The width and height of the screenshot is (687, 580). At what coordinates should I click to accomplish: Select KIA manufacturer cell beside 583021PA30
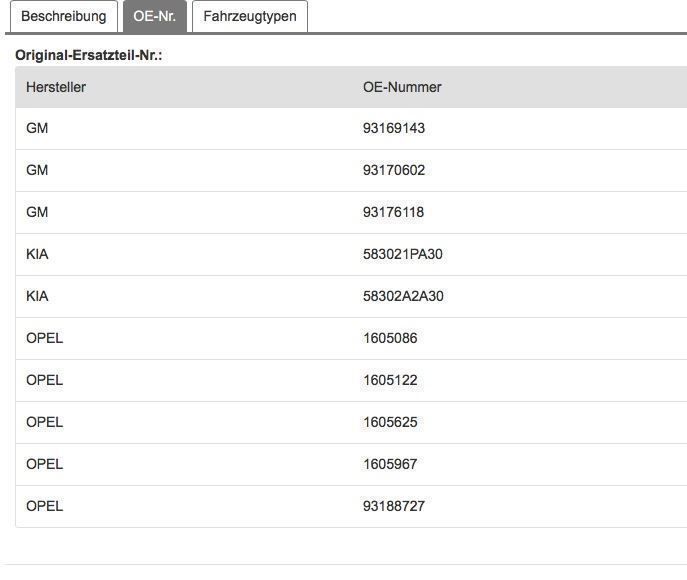click(x=37, y=254)
